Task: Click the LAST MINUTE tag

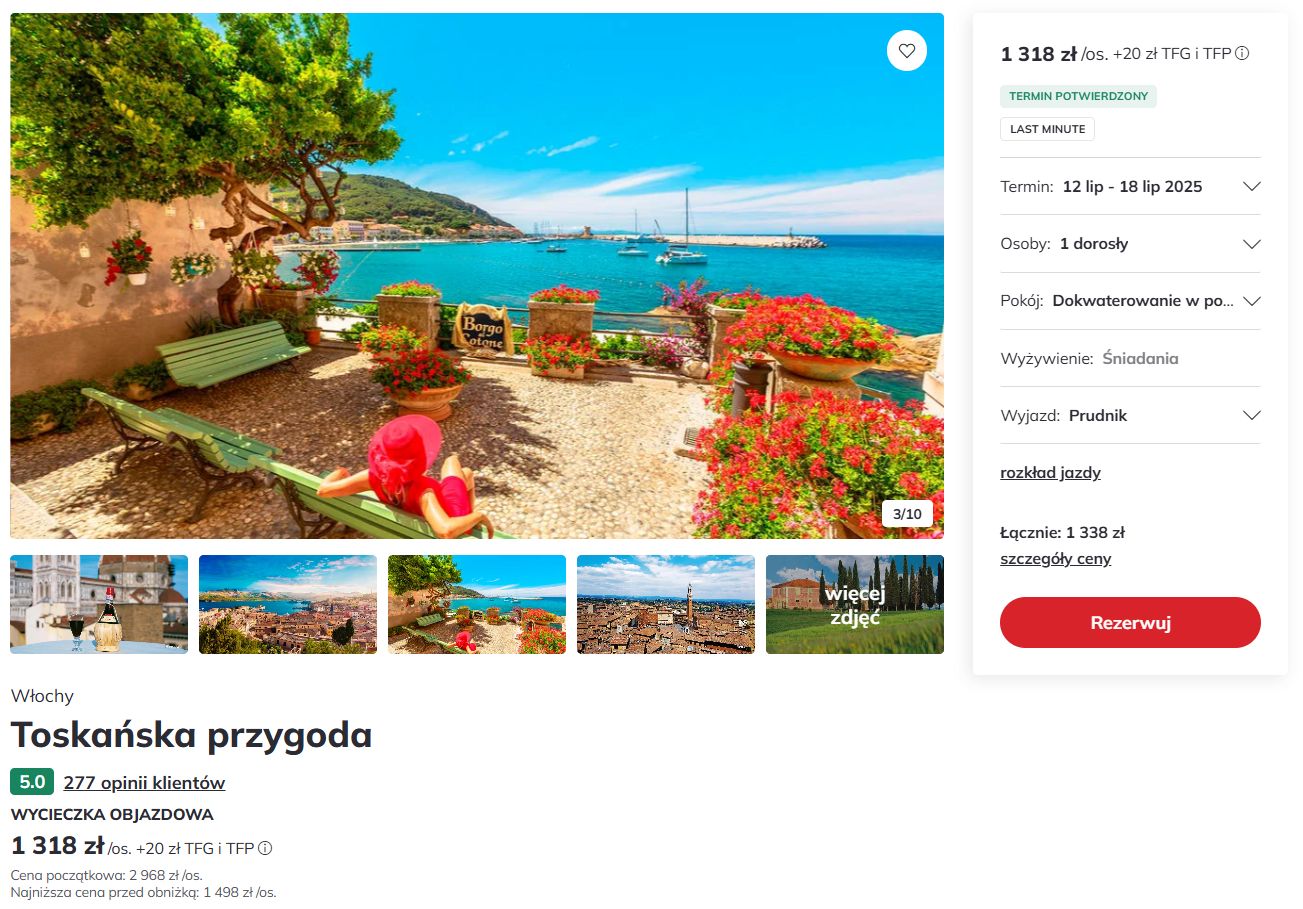Action: coord(1047,129)
